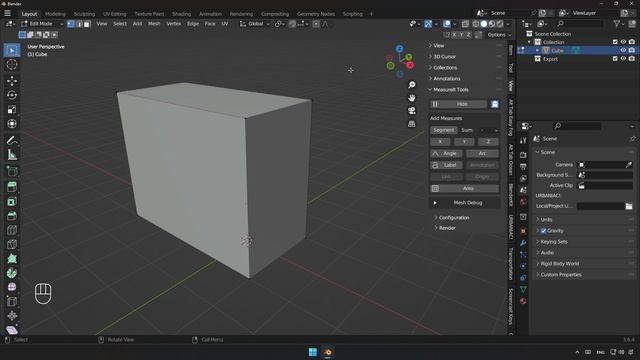Click the Segment measure button

(443, 130)
